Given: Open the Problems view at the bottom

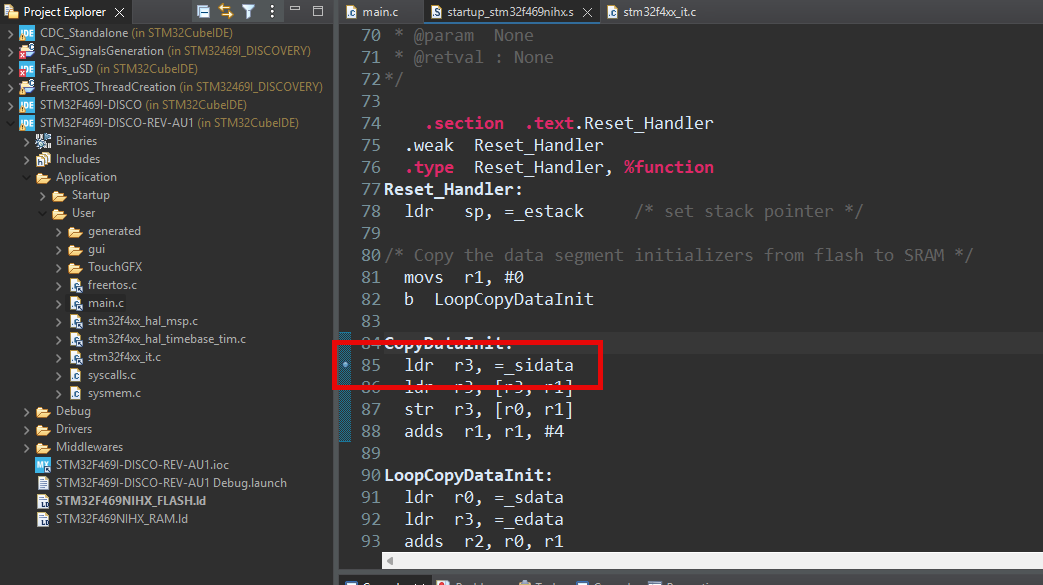Looking at the screenshot, I should click(x=462, y=581).
